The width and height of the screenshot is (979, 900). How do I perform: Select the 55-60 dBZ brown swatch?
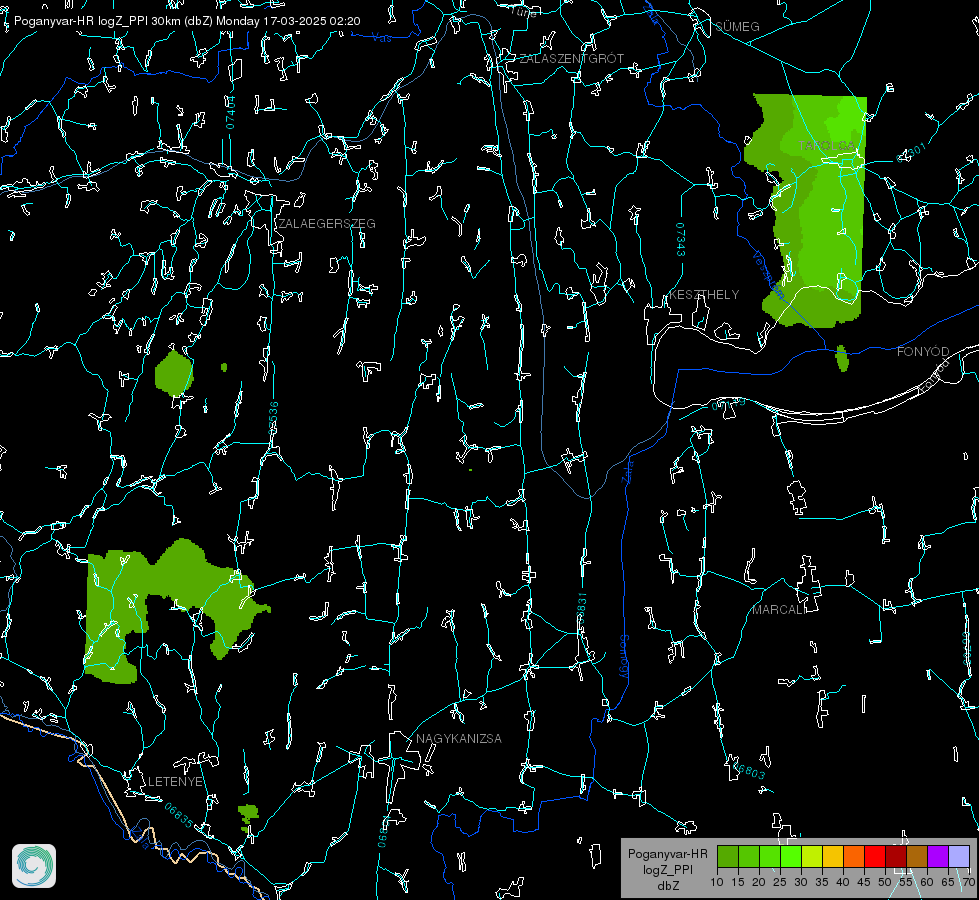[x=917, y=856]
